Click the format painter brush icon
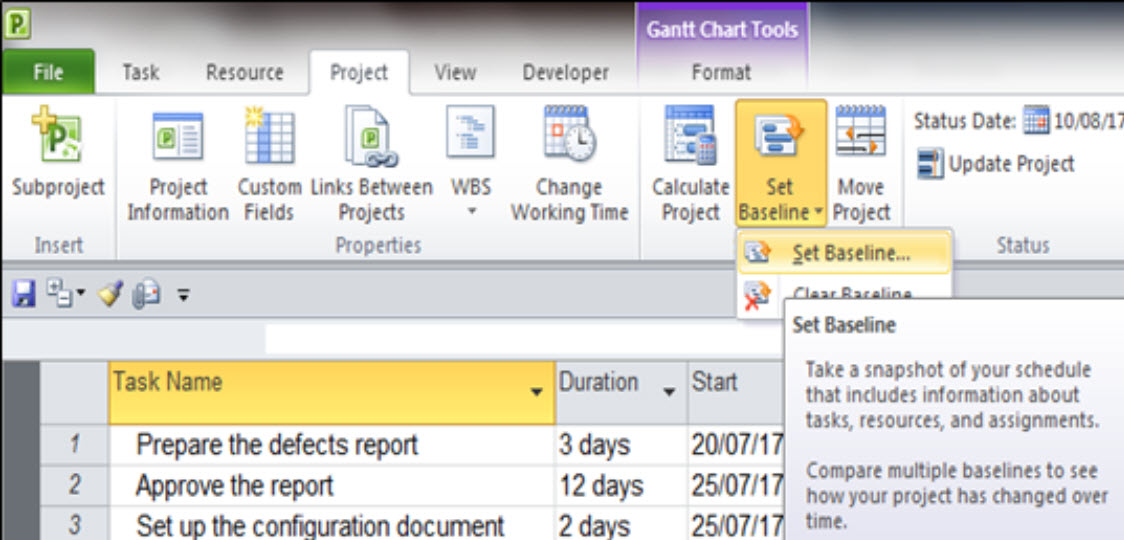 110,294
